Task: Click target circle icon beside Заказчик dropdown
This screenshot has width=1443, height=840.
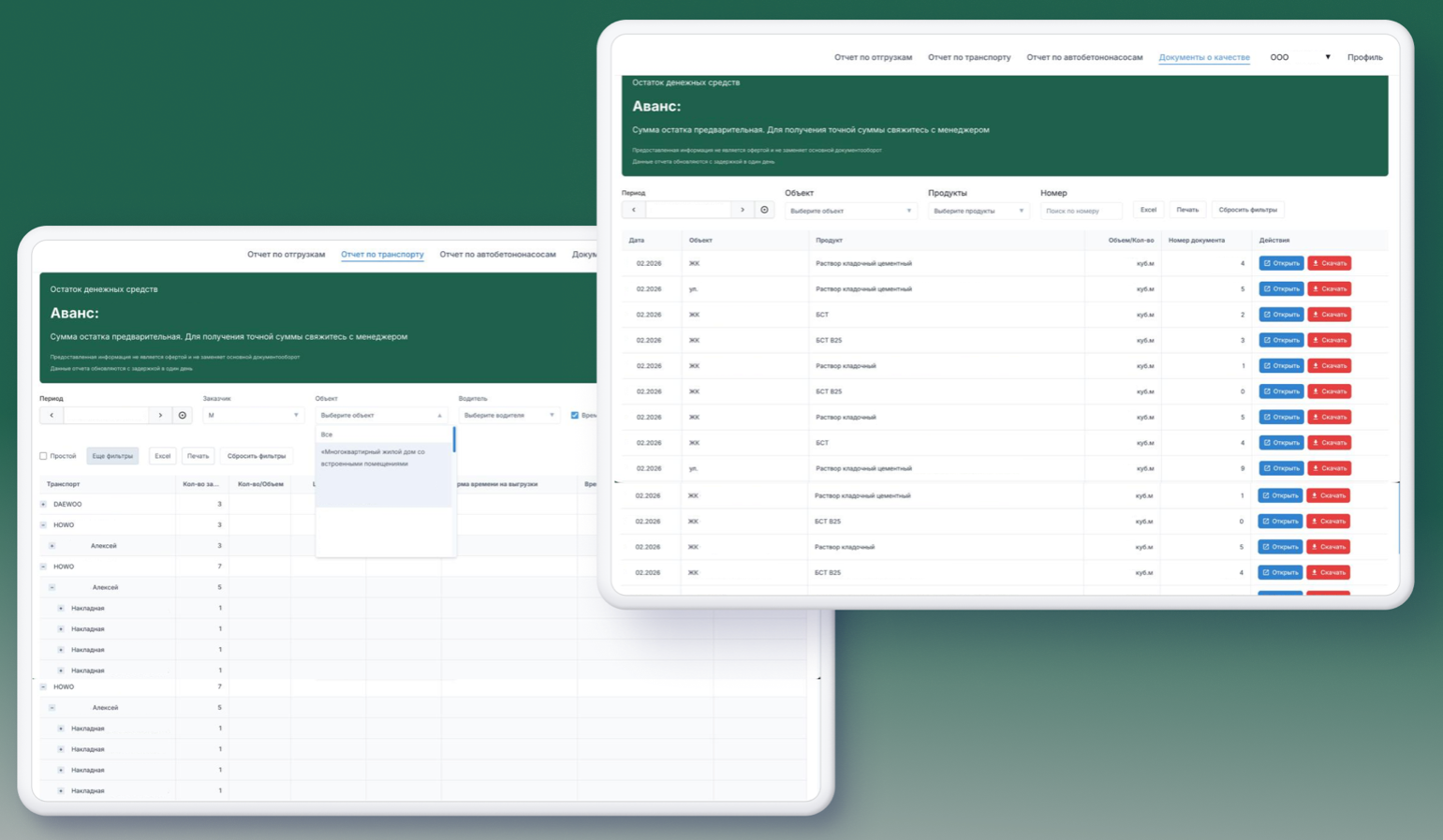Action: [x=183, y=415]
